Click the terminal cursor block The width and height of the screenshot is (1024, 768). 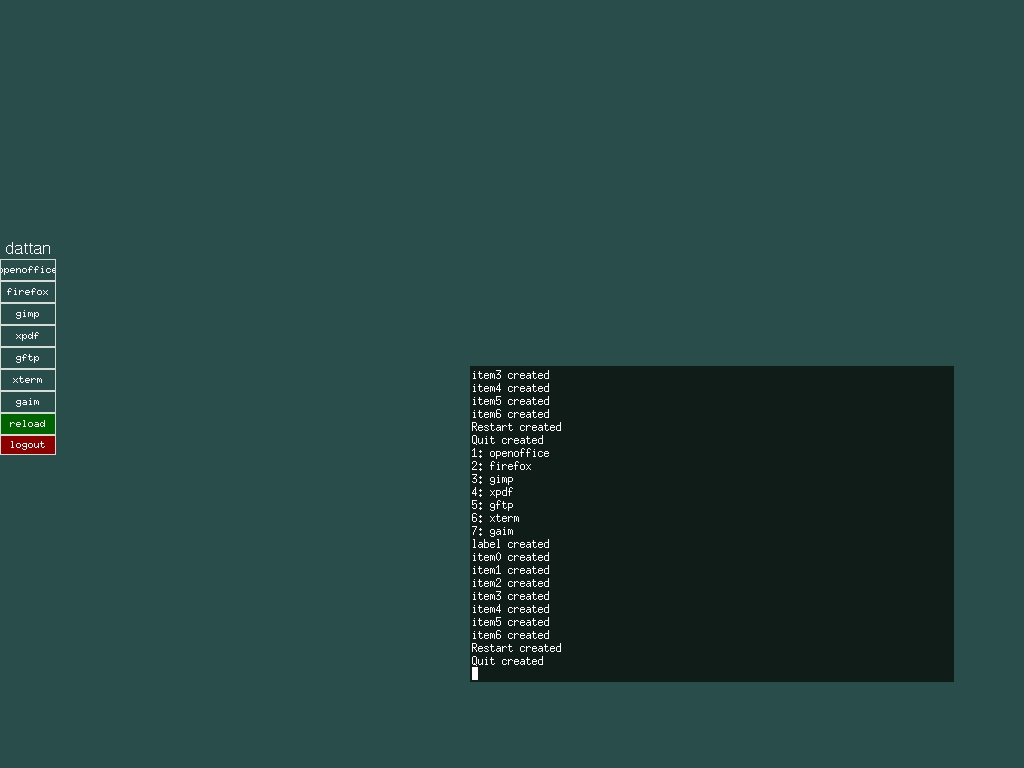[x=475, y=674]
